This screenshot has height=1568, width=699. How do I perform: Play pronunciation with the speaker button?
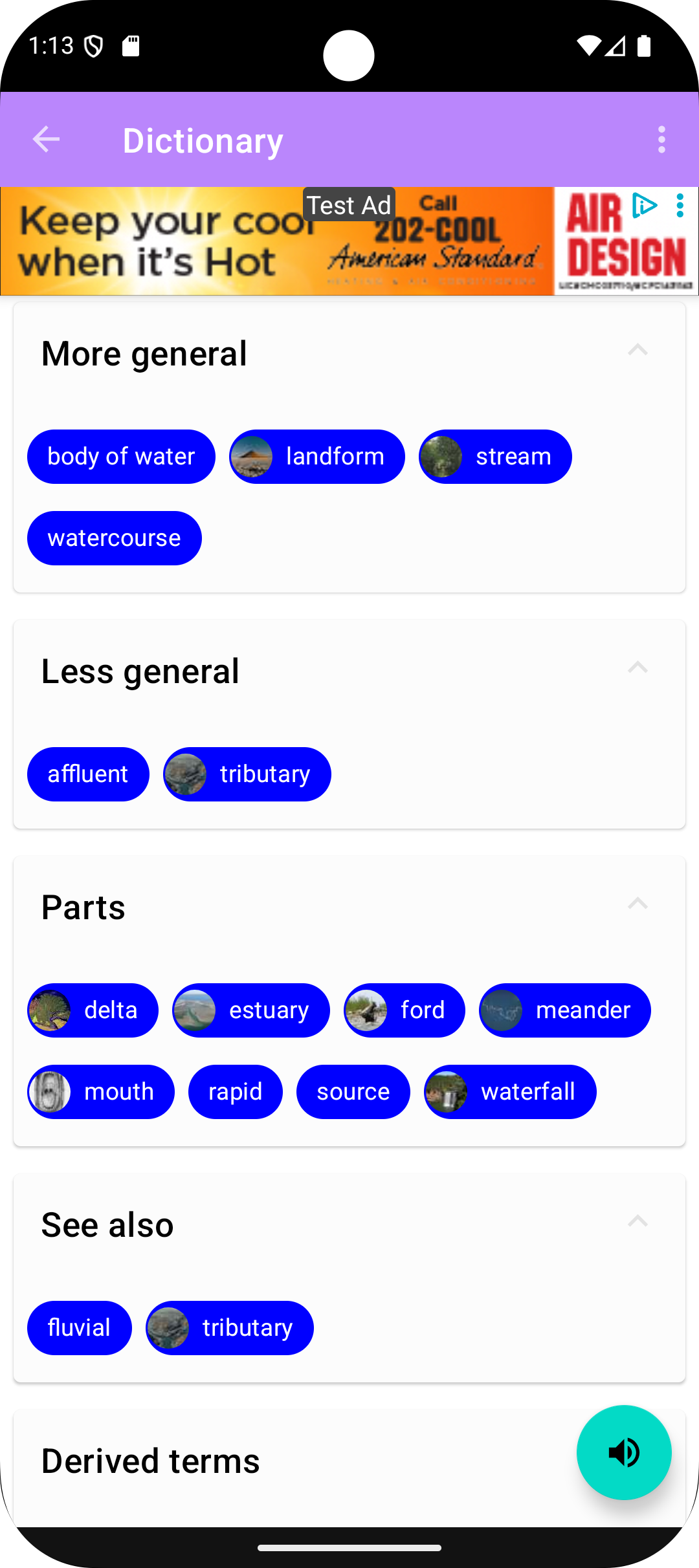[x=624, y=1452]
